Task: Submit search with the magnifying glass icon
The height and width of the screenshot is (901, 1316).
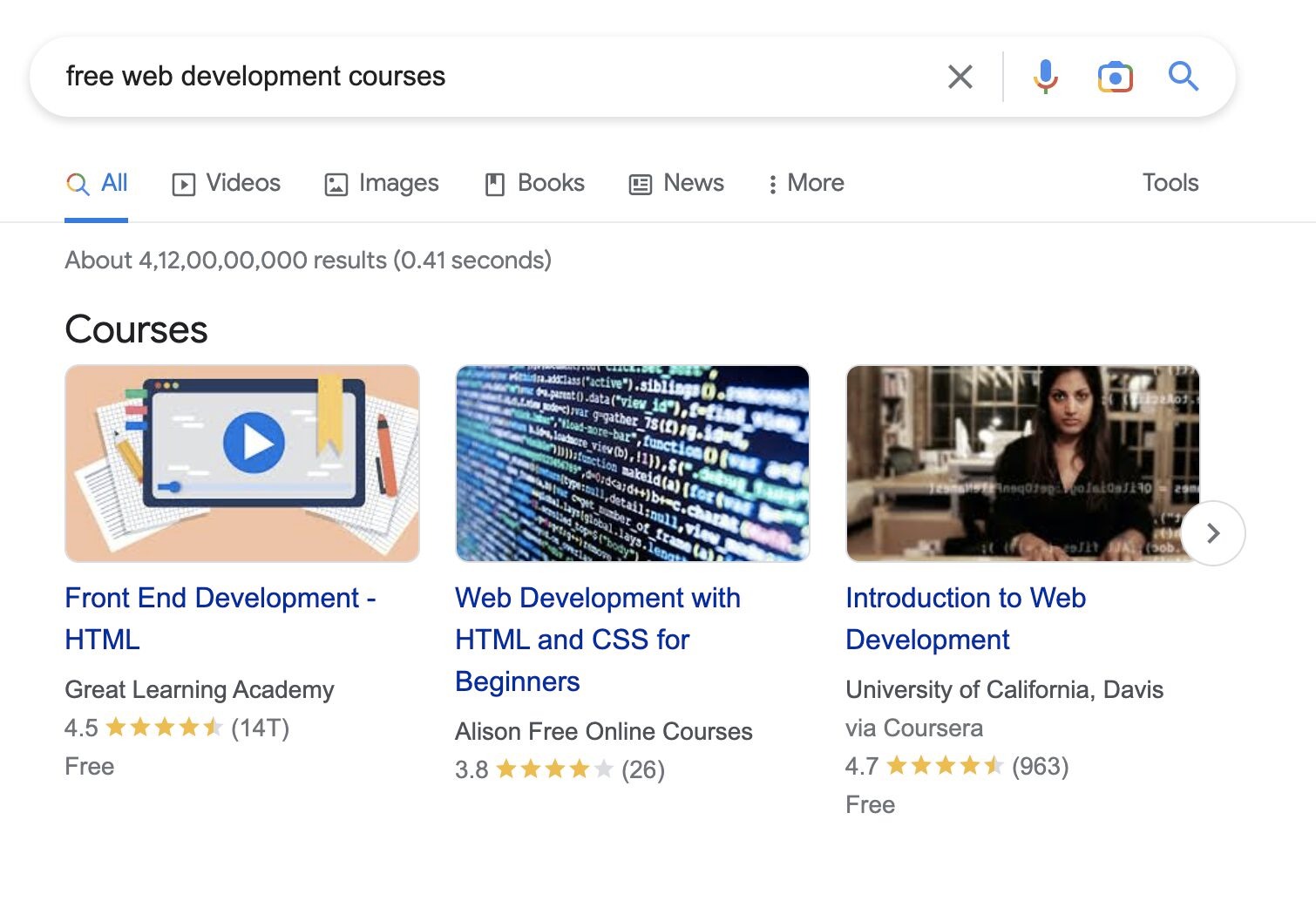Action: click(1183, 77)
